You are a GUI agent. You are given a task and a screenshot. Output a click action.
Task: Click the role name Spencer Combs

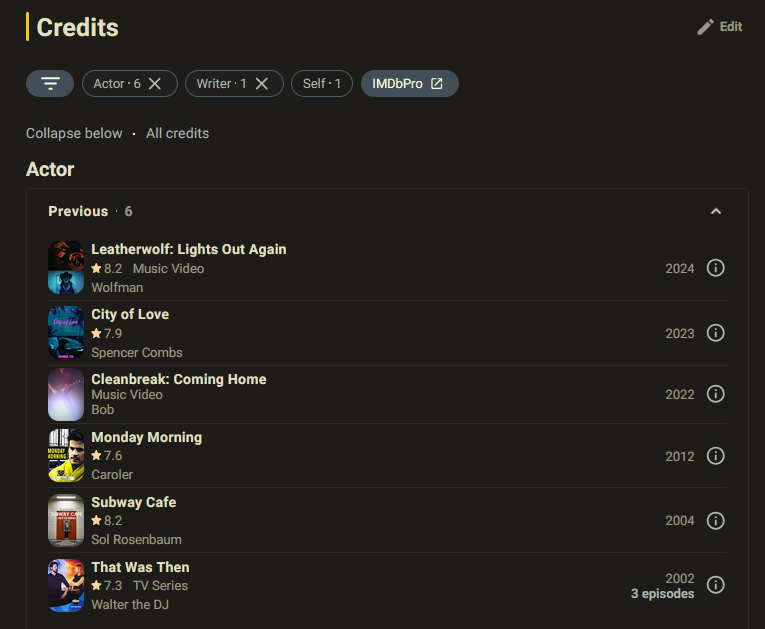pos(137,352)
